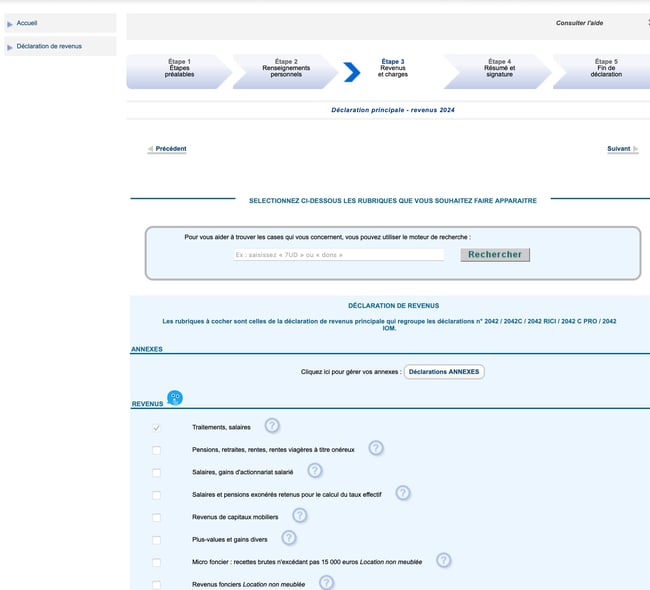Click help icon beside Salaires, gains d'actionnariat salarié
The height and width of the screenshot is (590, 650).
pos(315,470)
